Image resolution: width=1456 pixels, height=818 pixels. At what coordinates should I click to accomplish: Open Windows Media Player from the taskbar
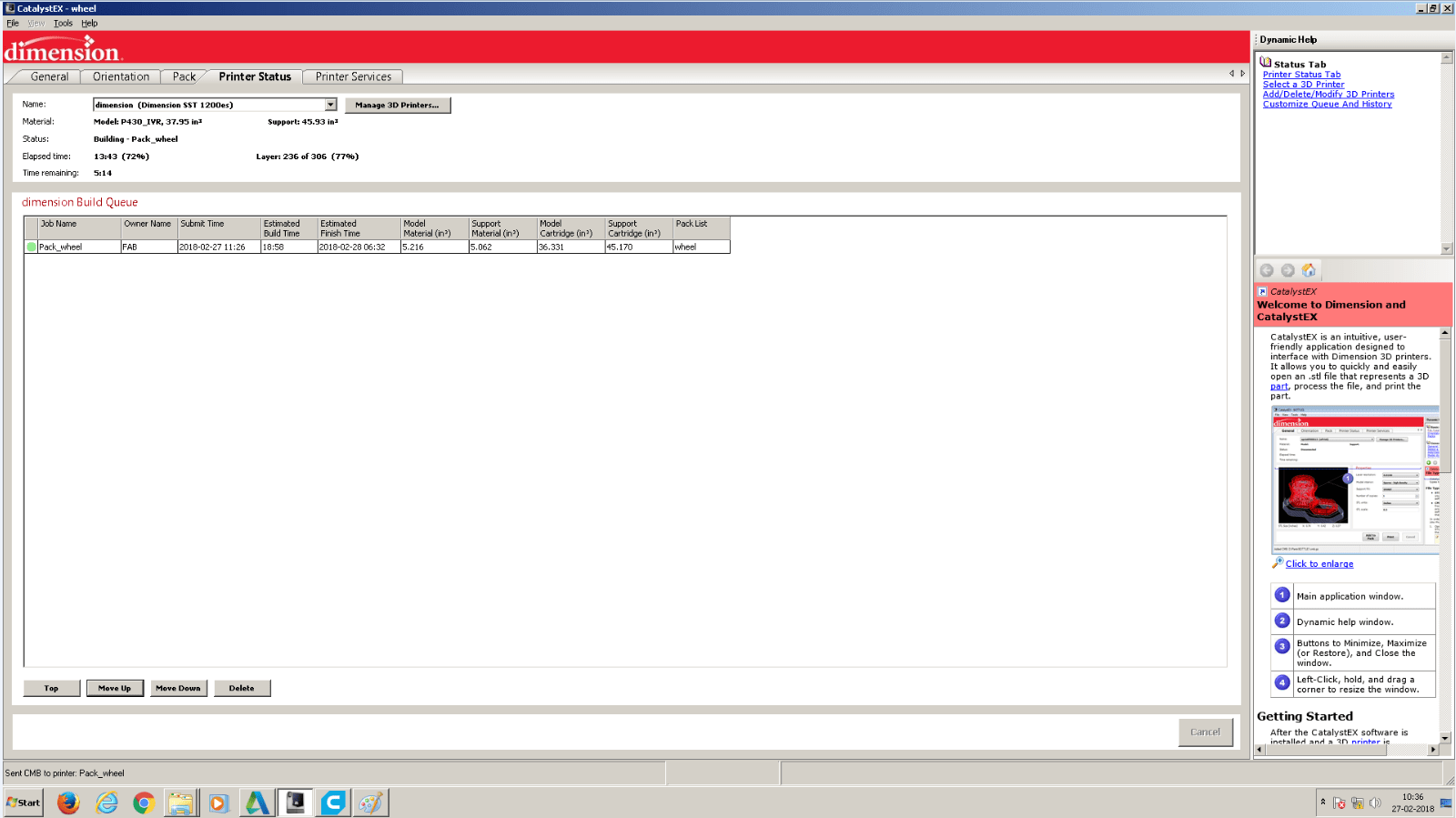pos(217,803)
